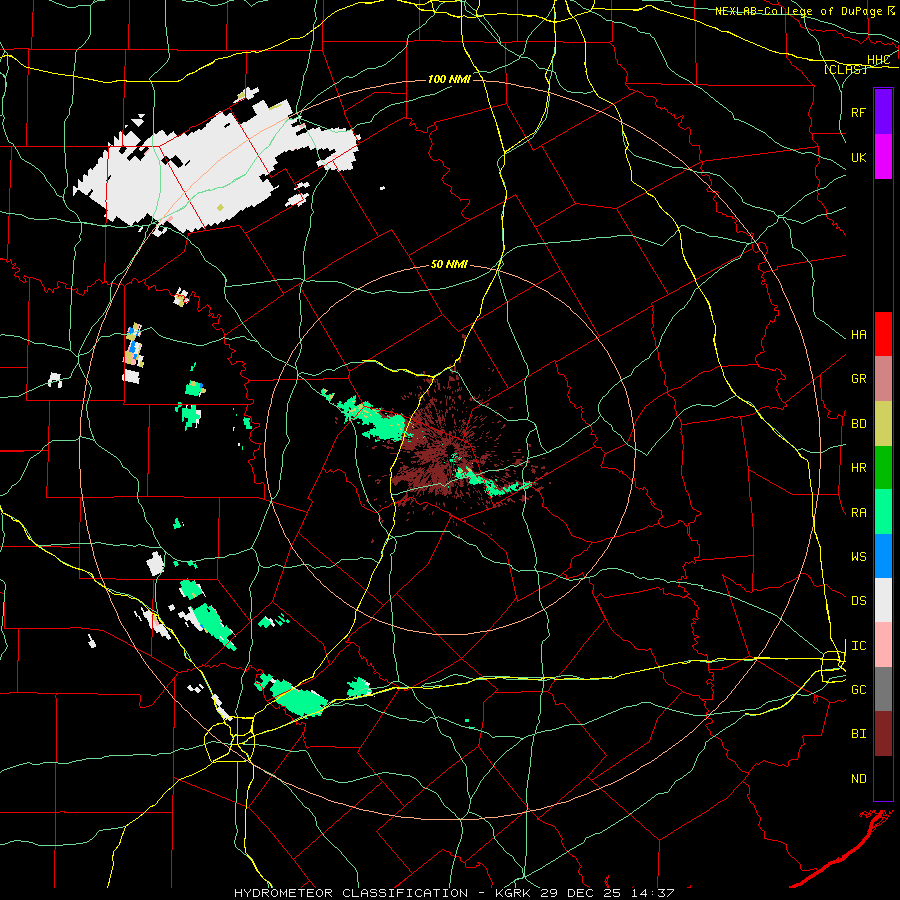Screen dimensions: 900x900
Task: Click the 'WS' legend label
Action: click(x=859, y=556)
